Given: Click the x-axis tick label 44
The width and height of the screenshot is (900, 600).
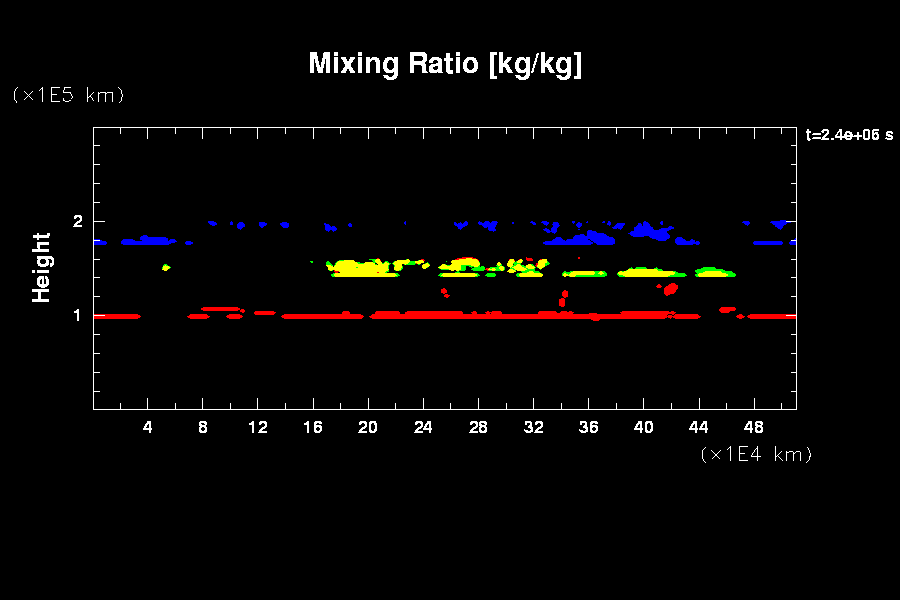Looking at the screenshot, I should pyautogui.click(x=699, y=428).
